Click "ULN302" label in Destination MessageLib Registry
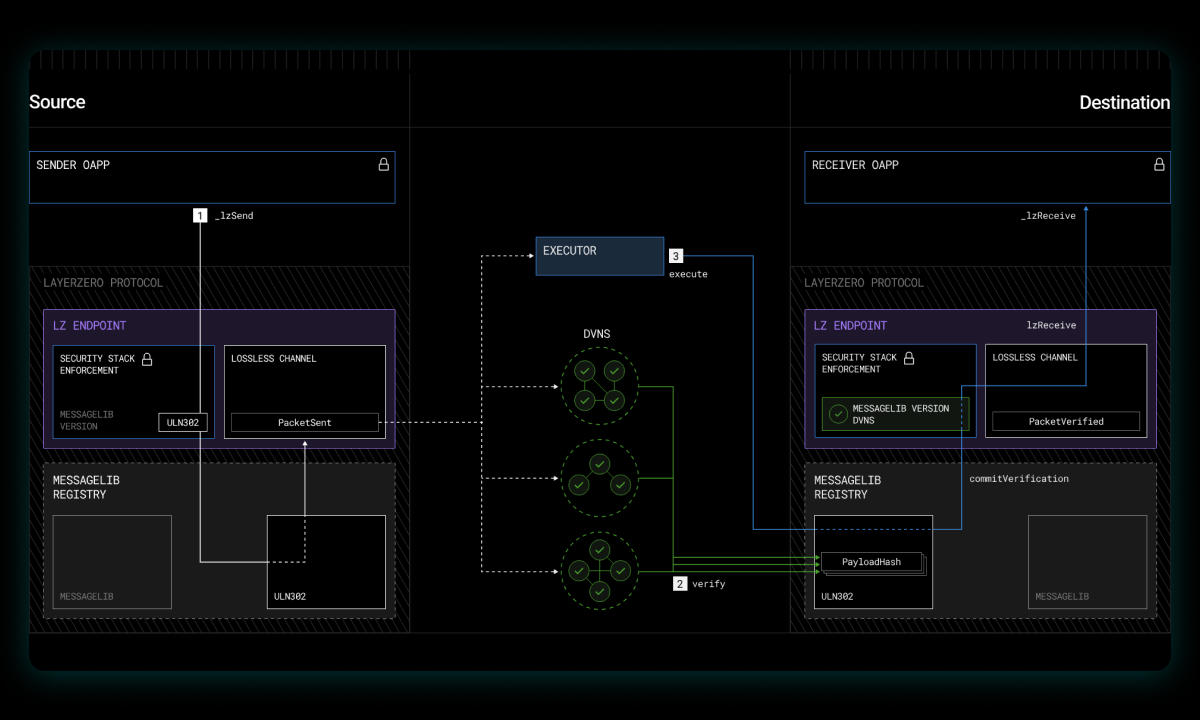Screen dimensions: 1200x720 click(837, 597)
